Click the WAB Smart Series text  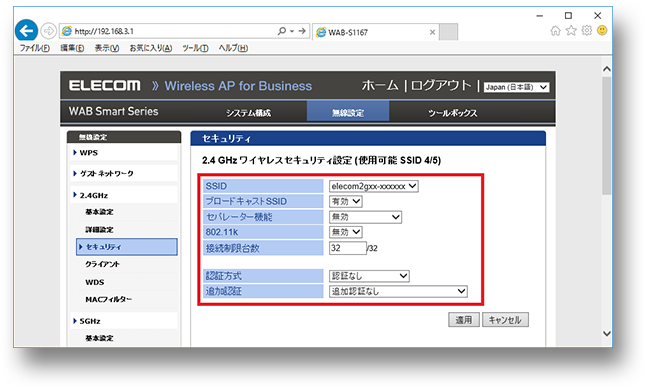pyautogui.click(x=113, y=111)
